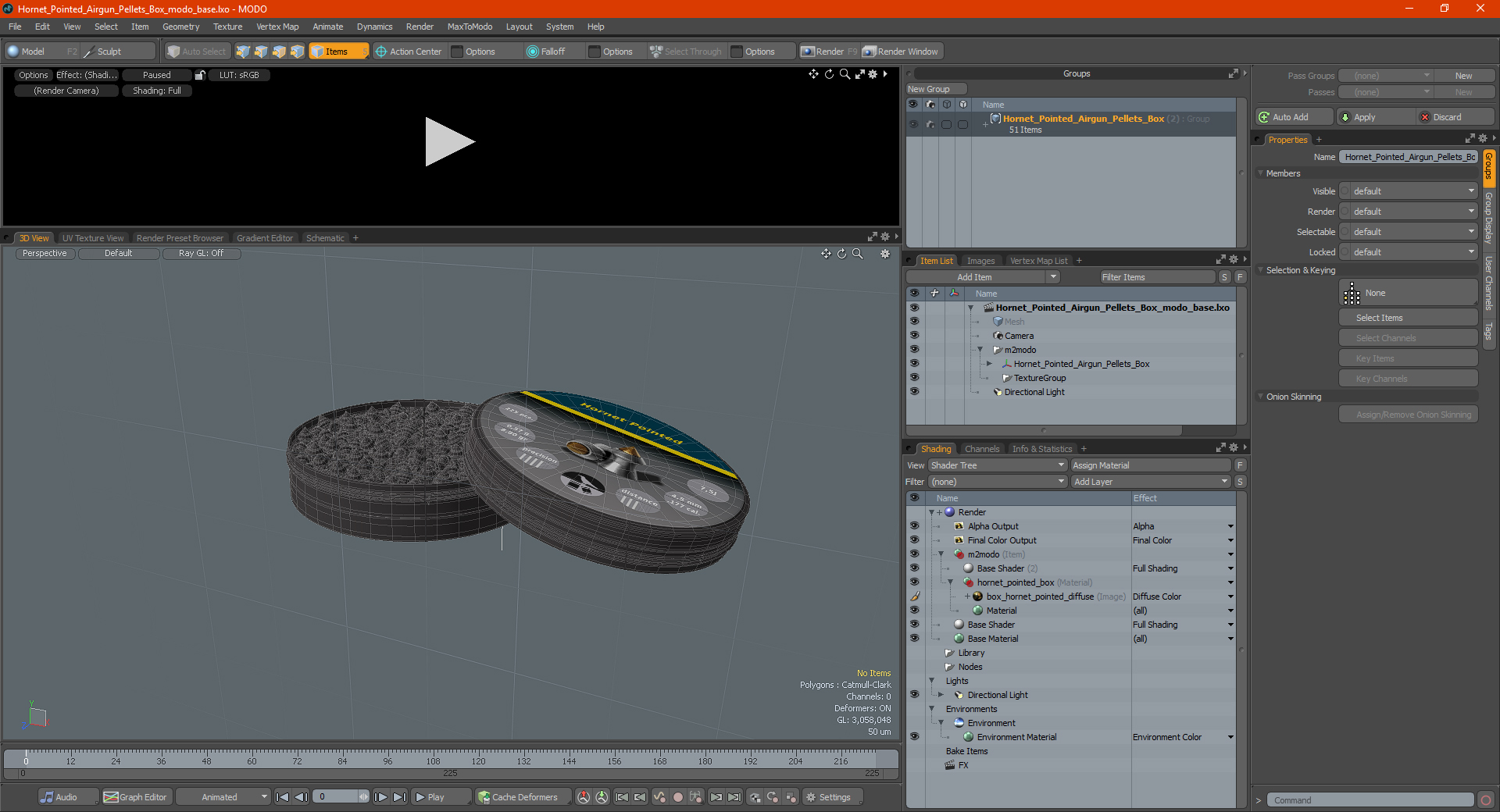1500x812 pixels.
Task: Click preview pane zoom magnifier icon
Action: click(845, 74)
